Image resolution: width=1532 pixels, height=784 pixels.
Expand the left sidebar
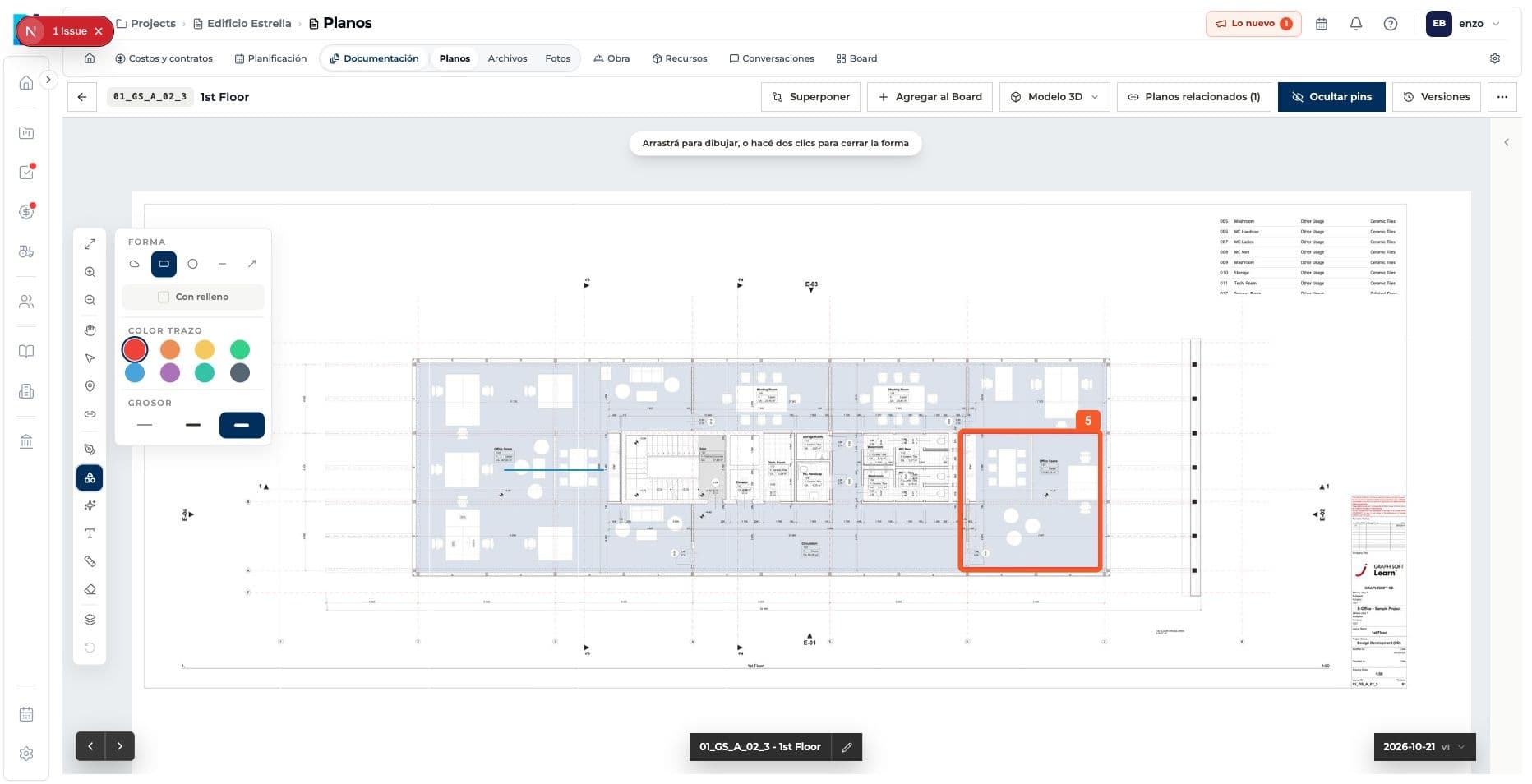(48, 80)
